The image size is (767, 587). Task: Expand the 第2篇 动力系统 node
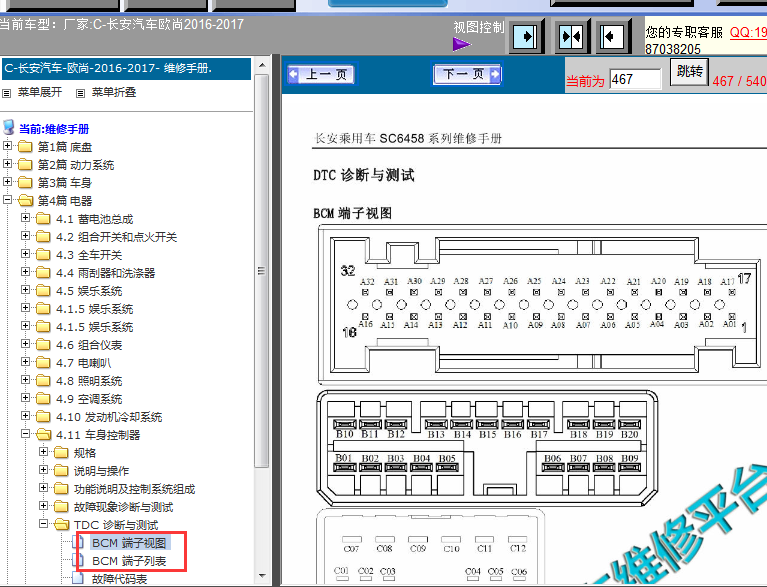7,163
